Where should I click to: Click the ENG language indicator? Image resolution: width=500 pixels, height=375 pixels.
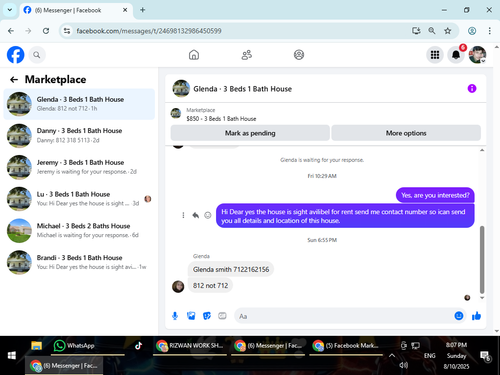click(430, 356)
